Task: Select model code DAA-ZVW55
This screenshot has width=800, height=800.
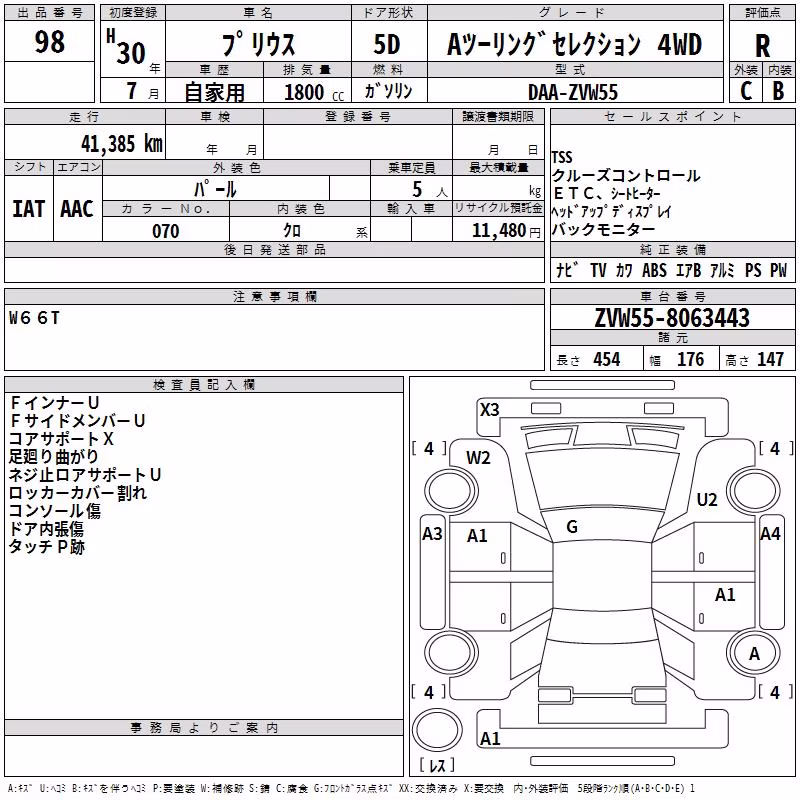Action: (573, 92)
